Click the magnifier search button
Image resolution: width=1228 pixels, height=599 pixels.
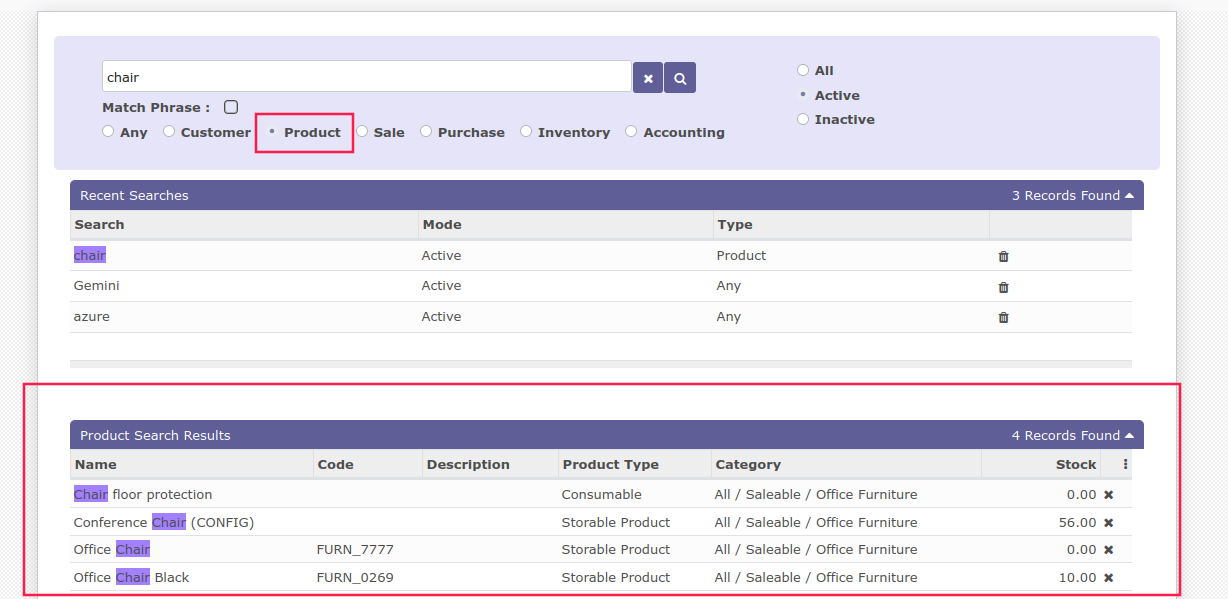pyautogui.click(x=680, y=78)
